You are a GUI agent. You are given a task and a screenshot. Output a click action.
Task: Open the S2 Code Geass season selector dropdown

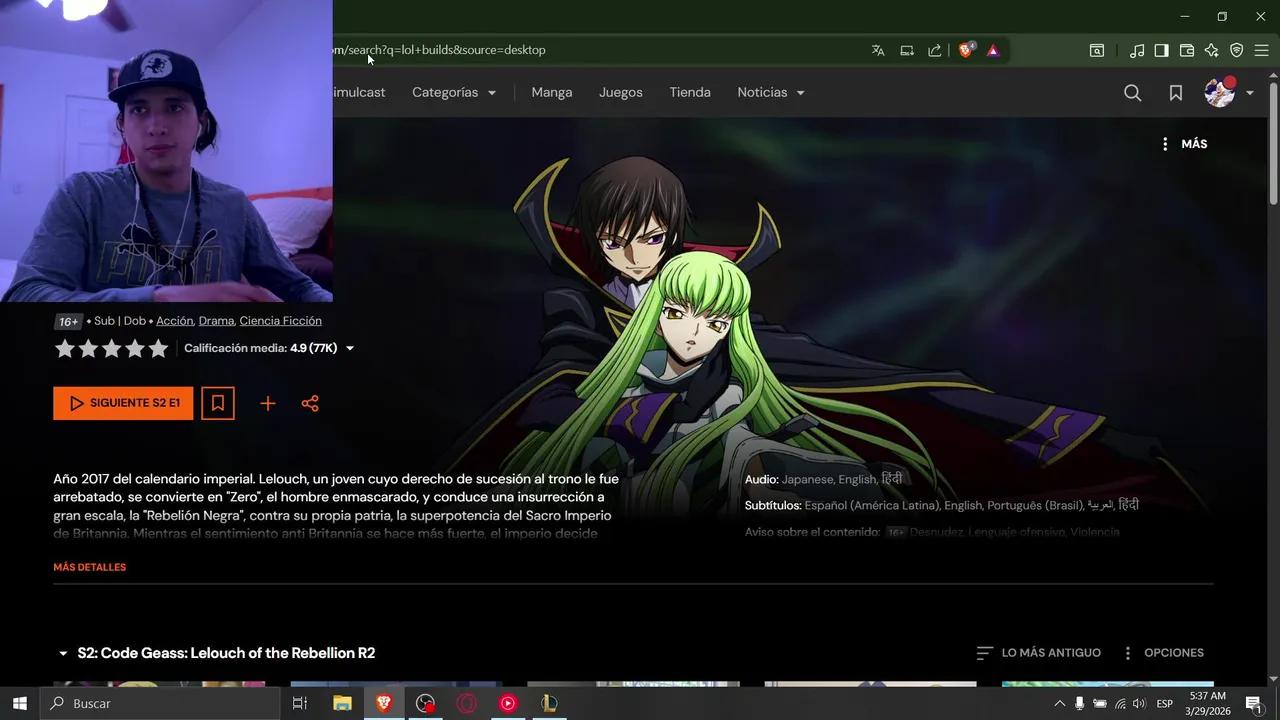(217, 653)
